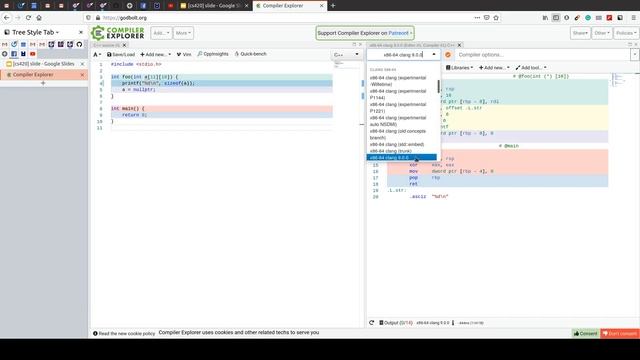Open Quick-bench for this code
640x360 pixels.
(251, 54)
